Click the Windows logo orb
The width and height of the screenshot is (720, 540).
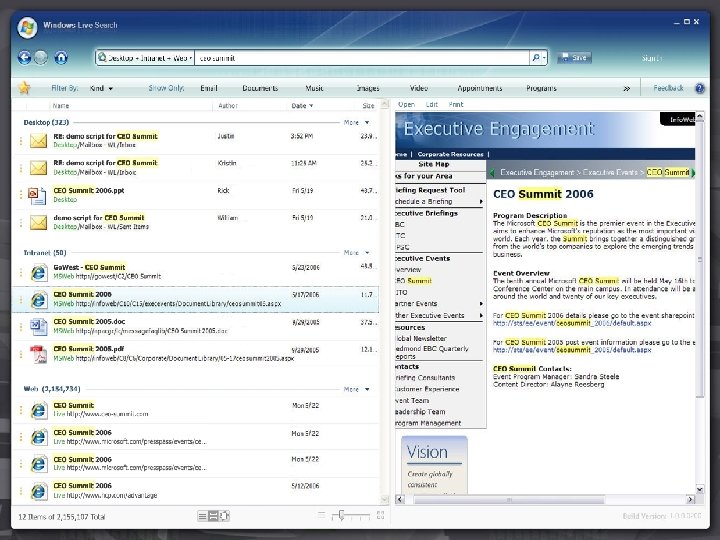click(x=27, y=27)
